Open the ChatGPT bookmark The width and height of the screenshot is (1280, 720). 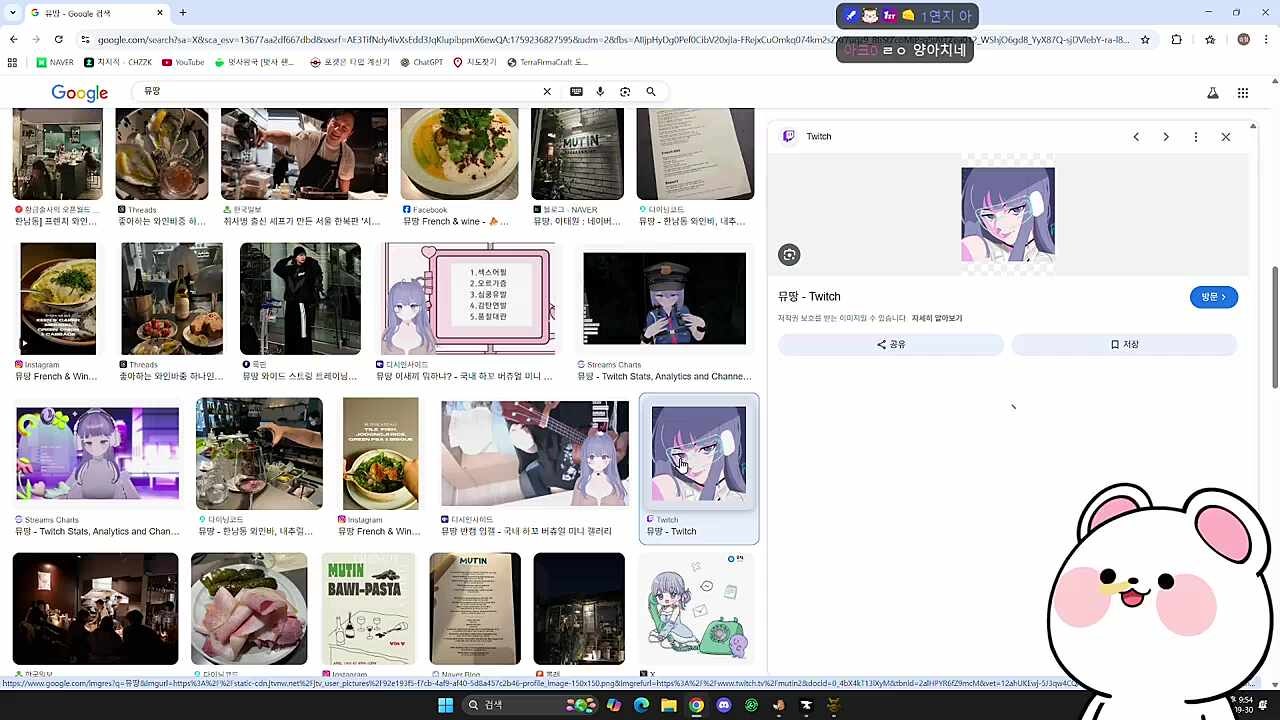tap(421, 62)
